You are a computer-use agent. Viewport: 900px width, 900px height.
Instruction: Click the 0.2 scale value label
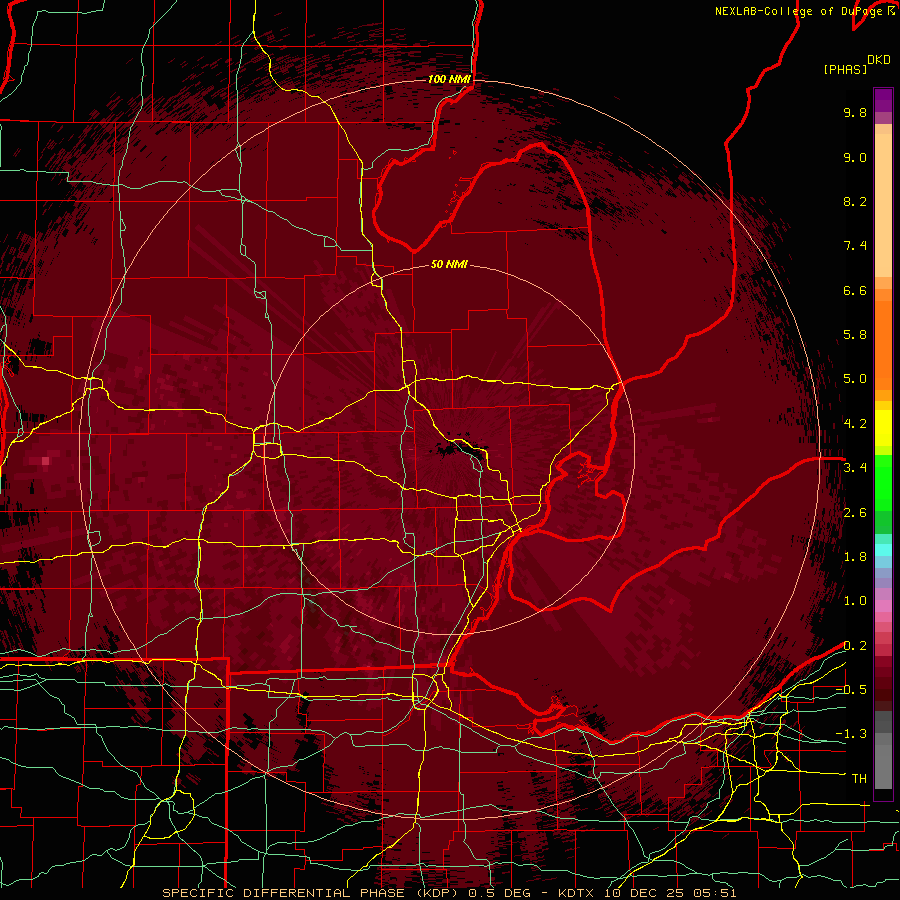pyautogui.click(x=855, y=646)
